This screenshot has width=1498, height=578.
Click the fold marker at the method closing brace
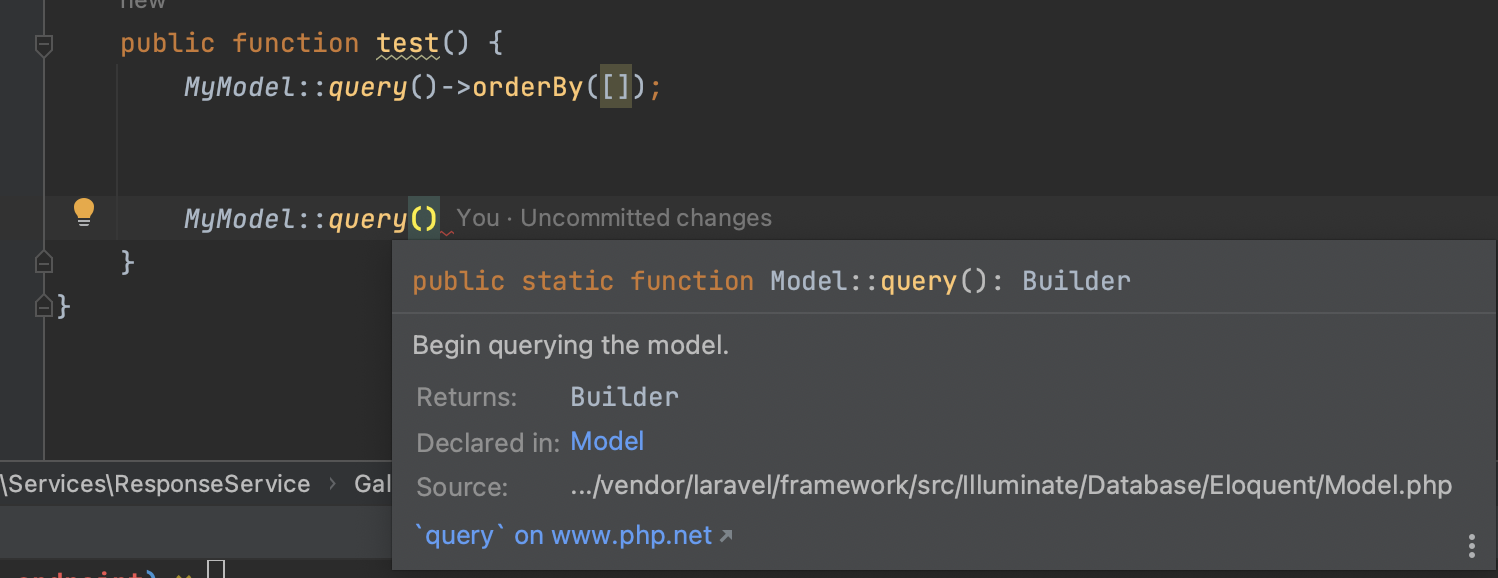pyautogui.click(x=44, y=261)
